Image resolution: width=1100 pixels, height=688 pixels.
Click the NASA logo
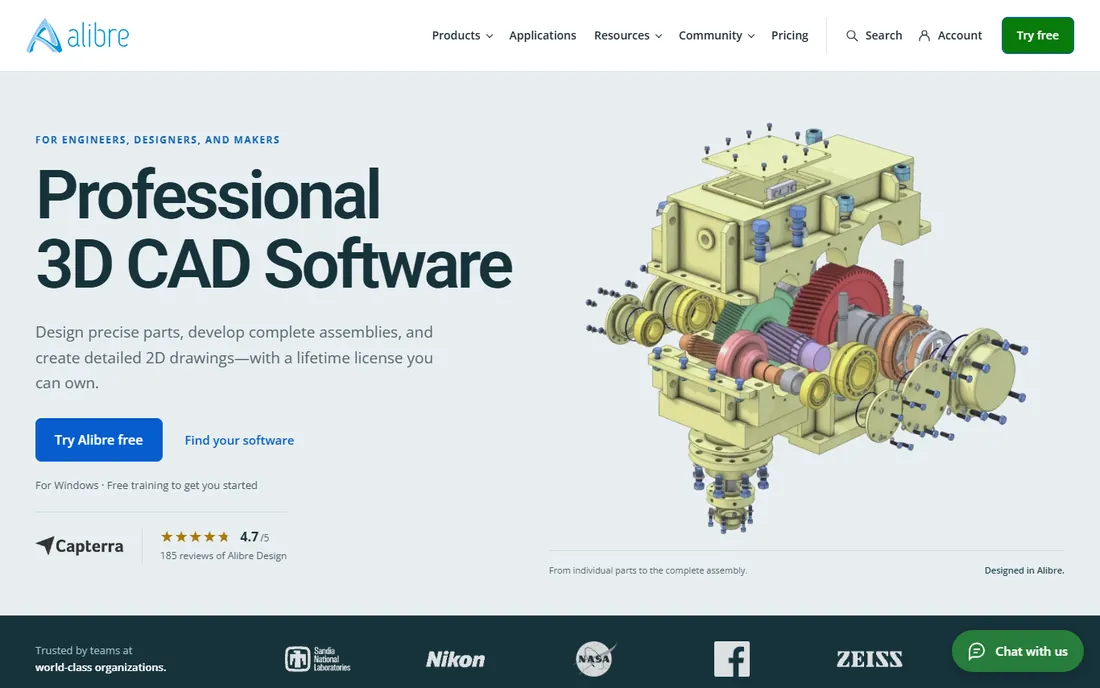tap(594, 659)
